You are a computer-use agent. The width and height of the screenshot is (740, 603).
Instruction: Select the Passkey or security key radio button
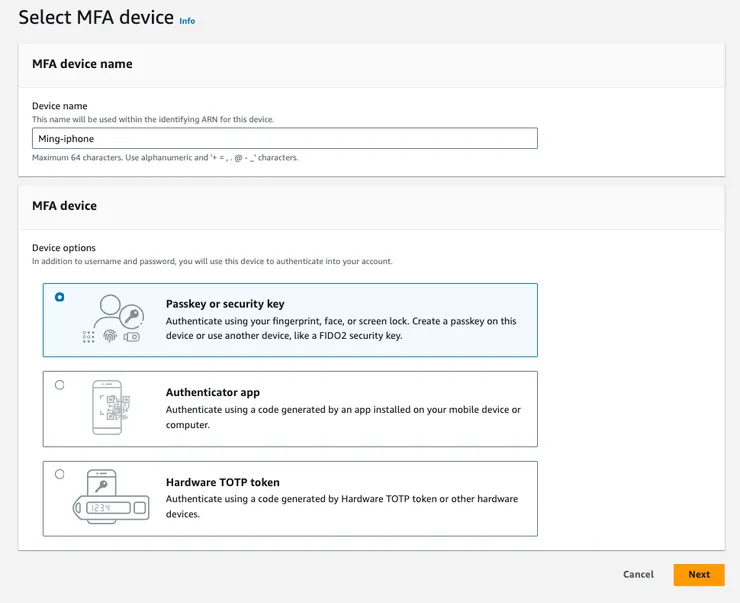(x=60, y=297)
